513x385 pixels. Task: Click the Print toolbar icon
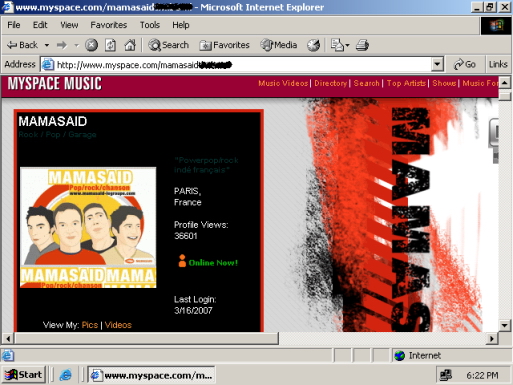(362, 45)
